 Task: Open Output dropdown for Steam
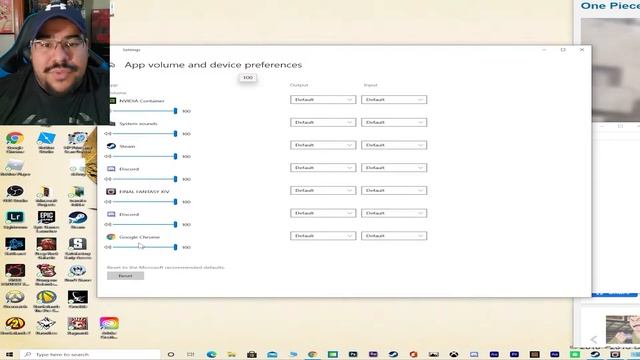[x=323, y=145]
